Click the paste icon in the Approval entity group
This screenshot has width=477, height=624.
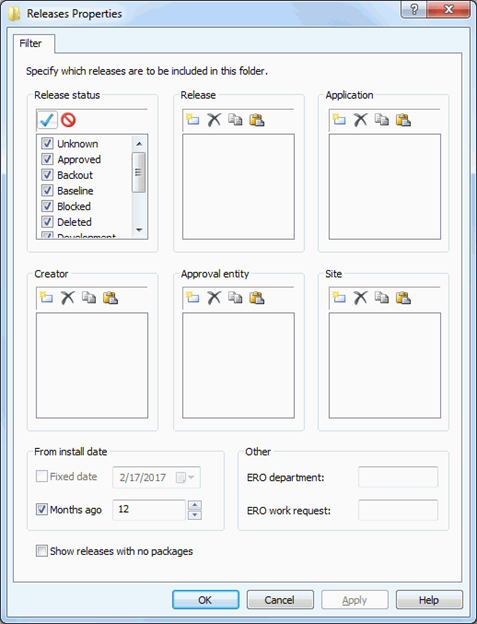tap(257, 297)
